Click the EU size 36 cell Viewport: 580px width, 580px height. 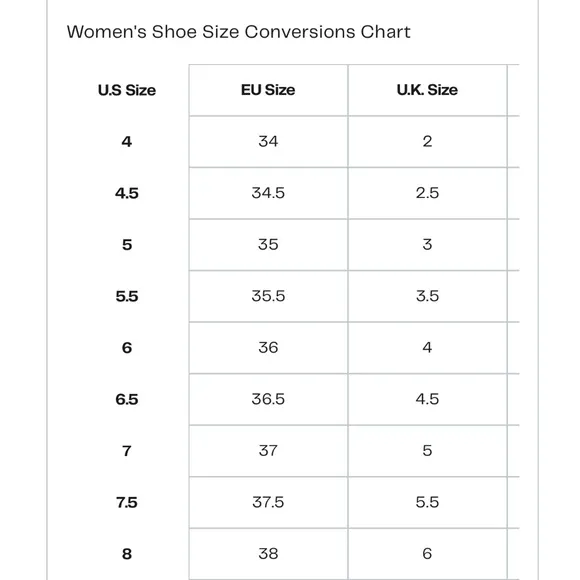tap(268, 348)
